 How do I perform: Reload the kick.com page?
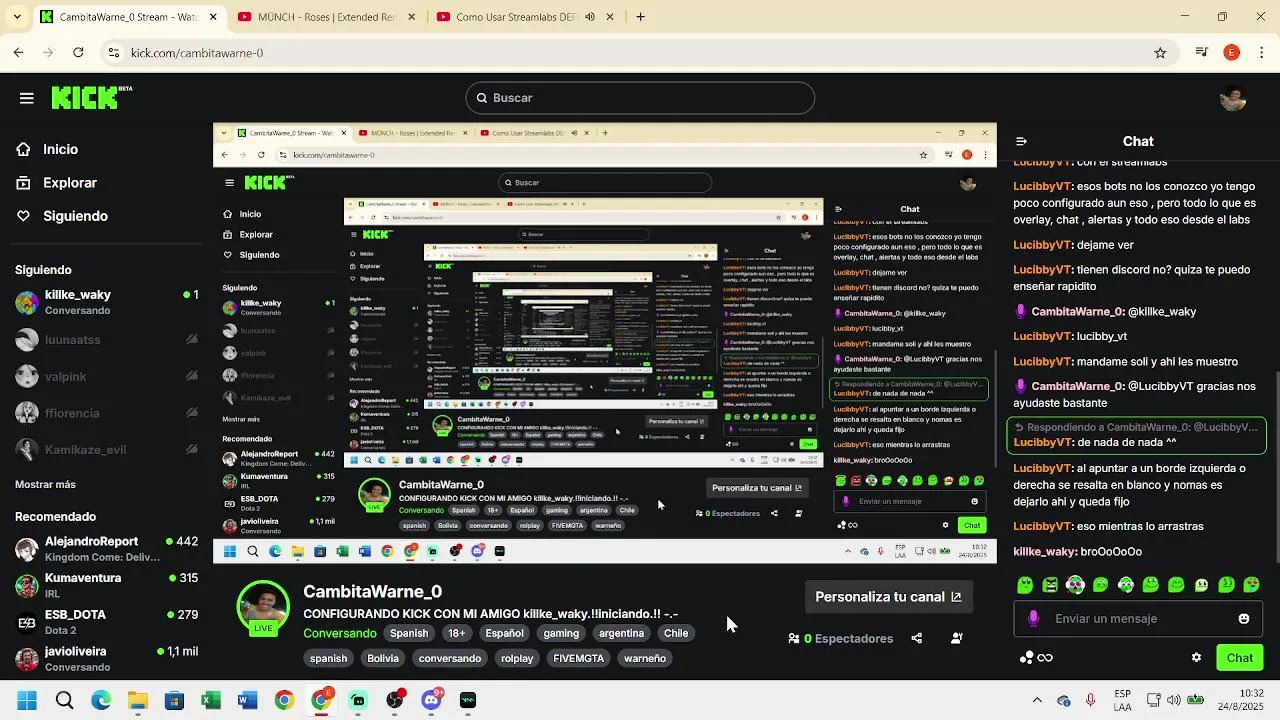point(78,53)
